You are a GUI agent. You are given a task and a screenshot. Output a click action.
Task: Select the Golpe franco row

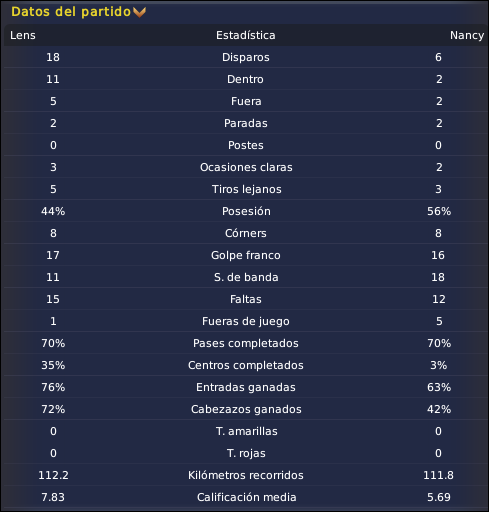pos(246,255)
